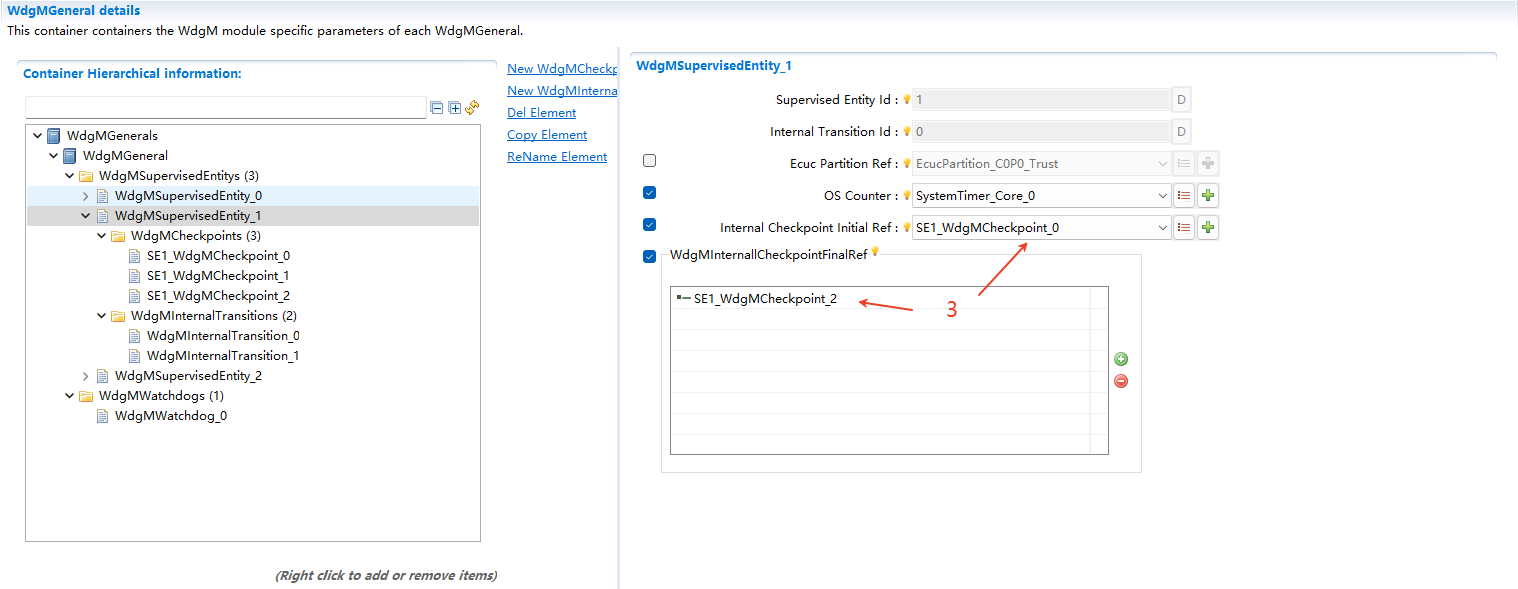Viewport: 1518px width, 589px height.
Task: Click the expand all tree icon
Action: [x=455, y=108]
